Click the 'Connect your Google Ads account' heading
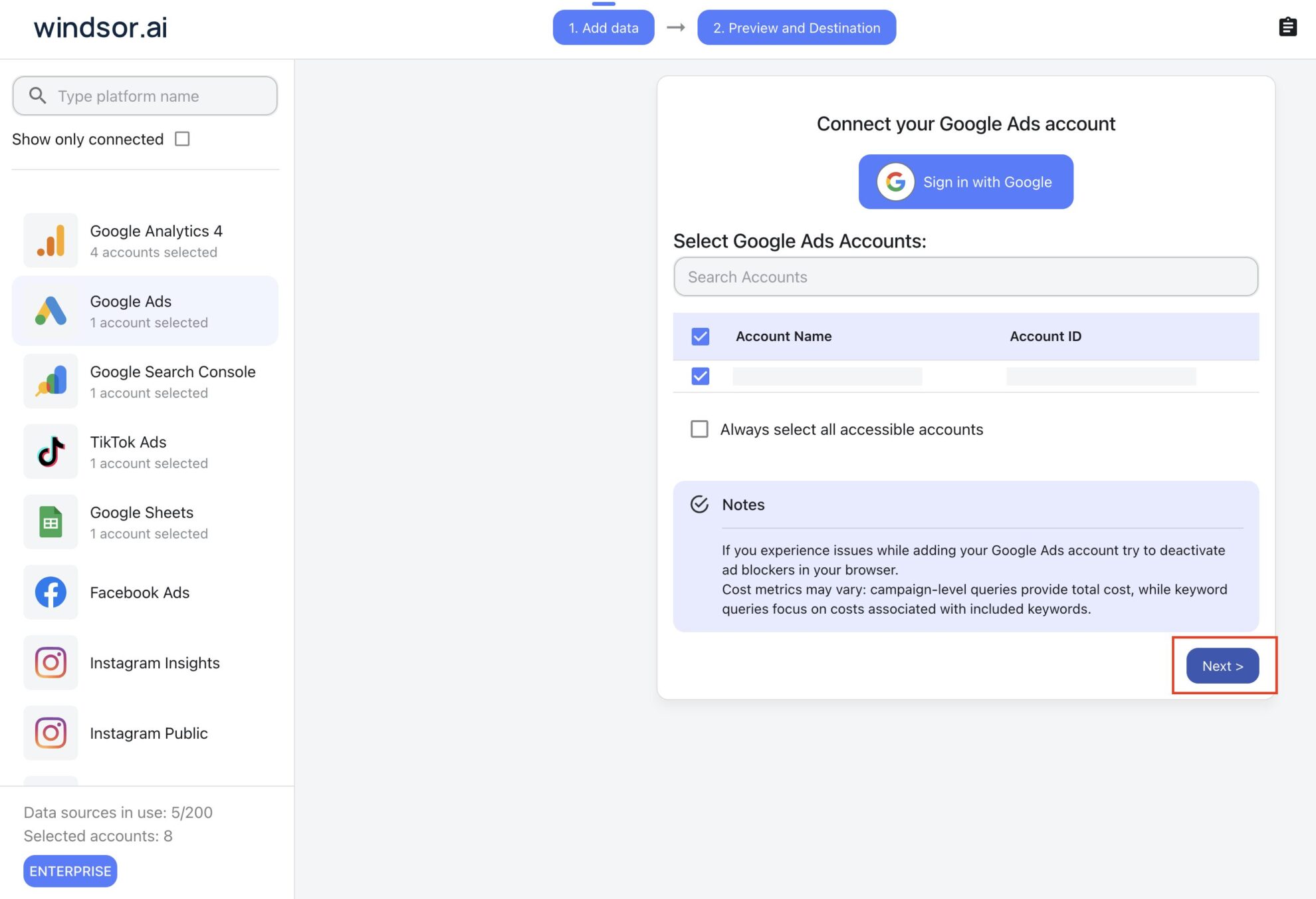Viewport: 1316px width, 899px height. 966,124
